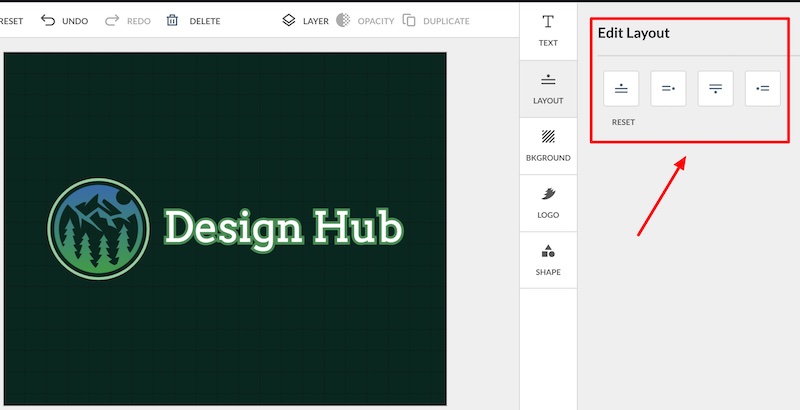This screenshot has width=800, height=410.
Task: Open the Text tool panel
Action: pos(548,30)
